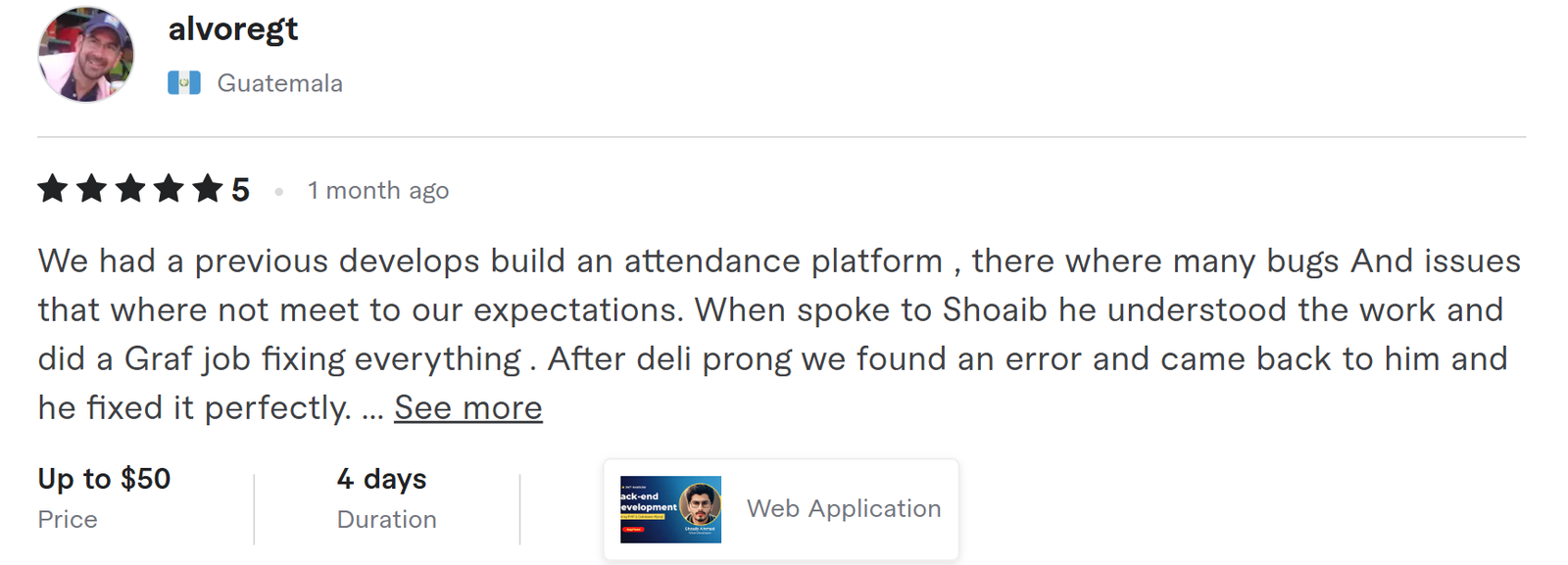Click the Duration label
This screenshot has width=1568, height=565.
point(386,519)
